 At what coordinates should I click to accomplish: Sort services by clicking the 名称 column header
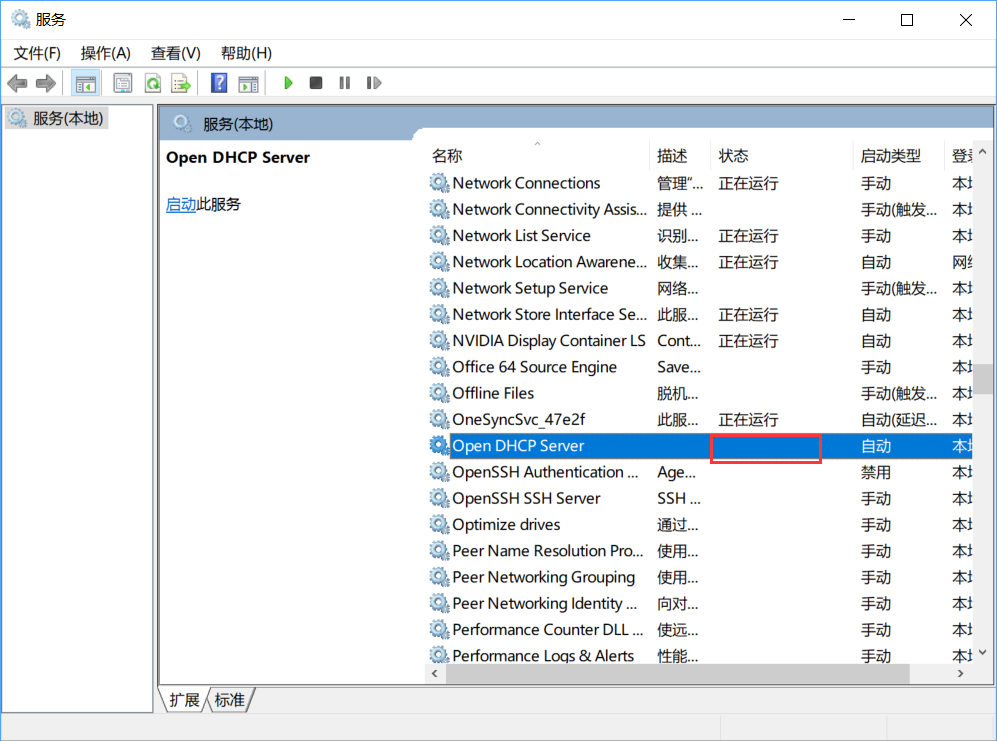point(446,155)
